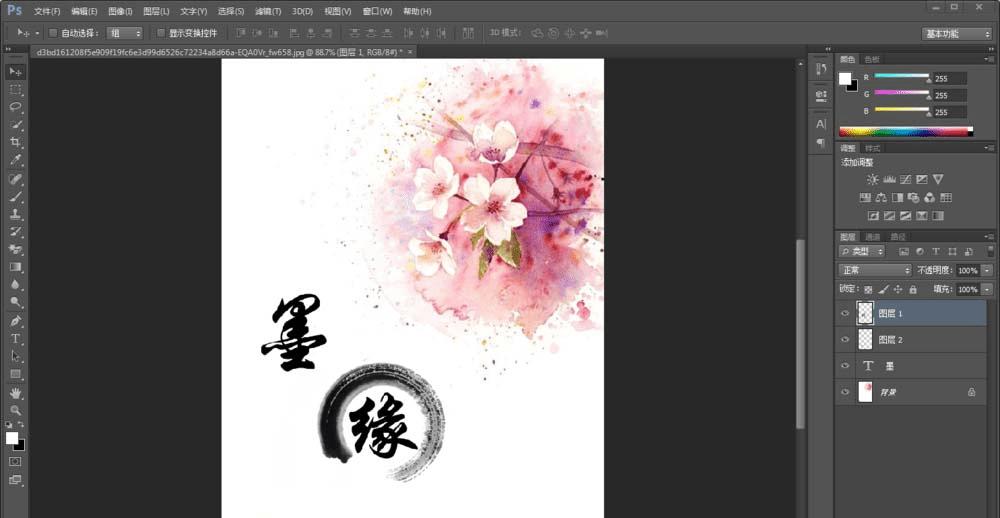Image resolution: width=1000 pixels, height=518 pixels.
Task: Open the 类型 layer filter dropdown
Action: 862,252
